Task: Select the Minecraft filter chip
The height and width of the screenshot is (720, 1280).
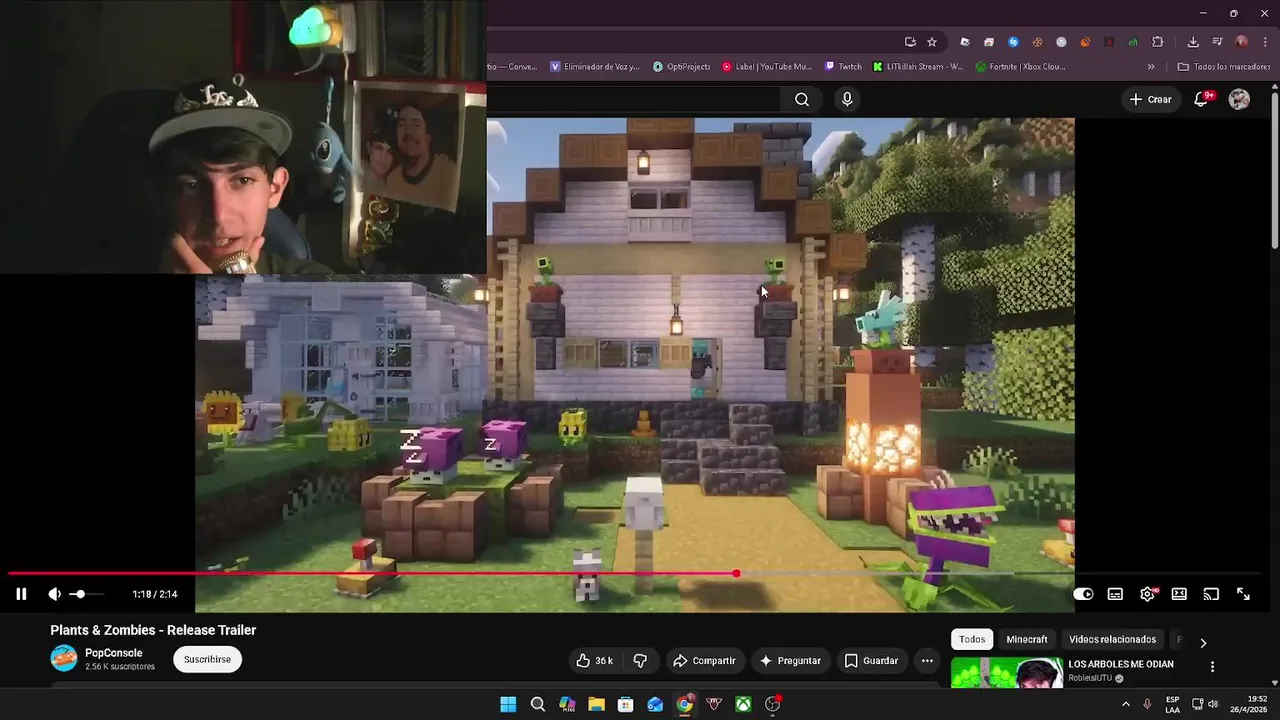Action: [1027, 639]
